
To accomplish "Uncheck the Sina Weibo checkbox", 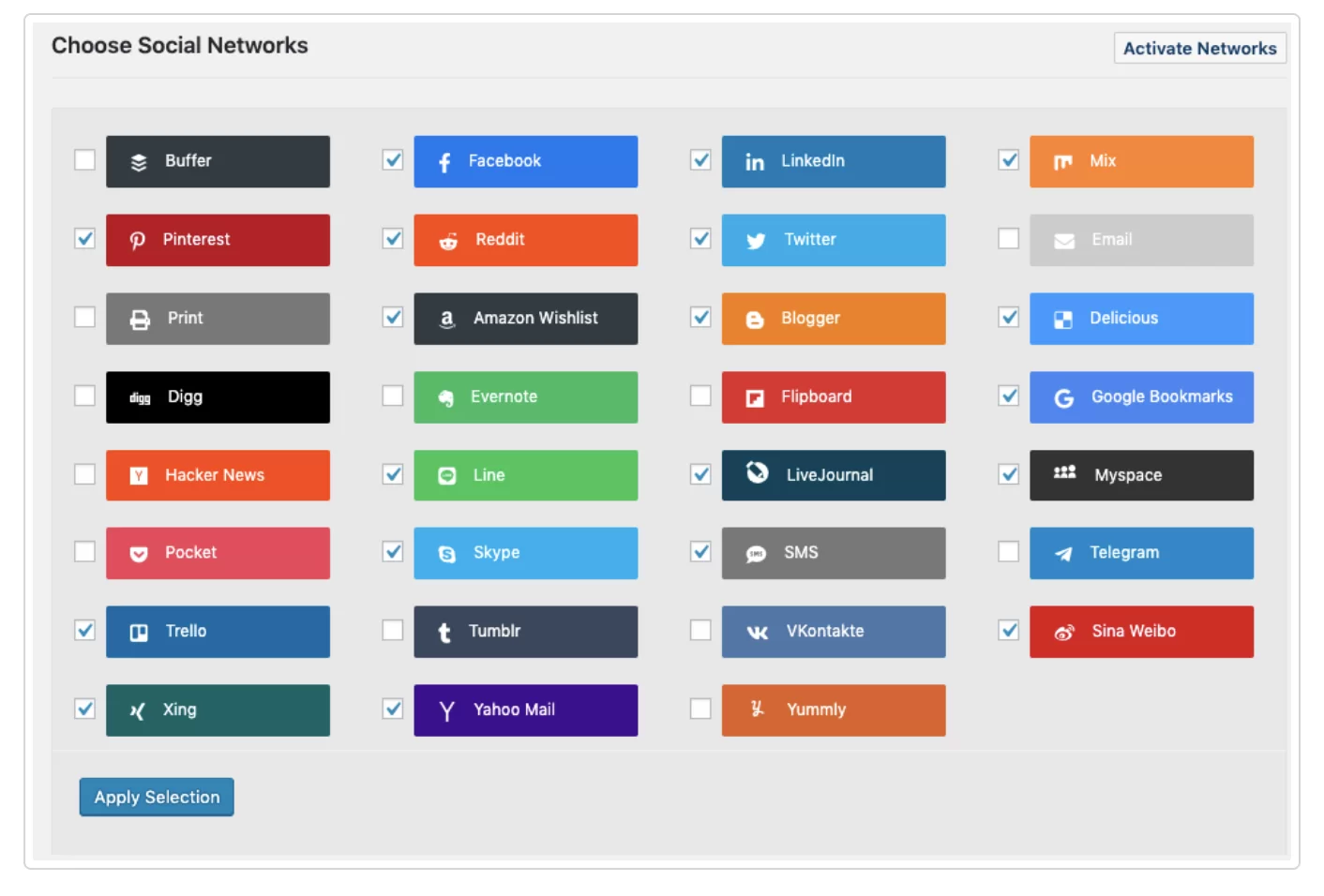I will click(1009, 631).
